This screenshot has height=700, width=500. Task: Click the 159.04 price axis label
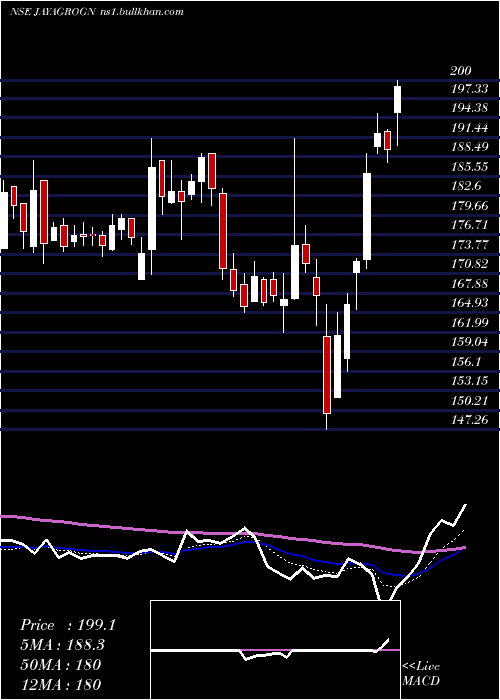coord(469,342)
